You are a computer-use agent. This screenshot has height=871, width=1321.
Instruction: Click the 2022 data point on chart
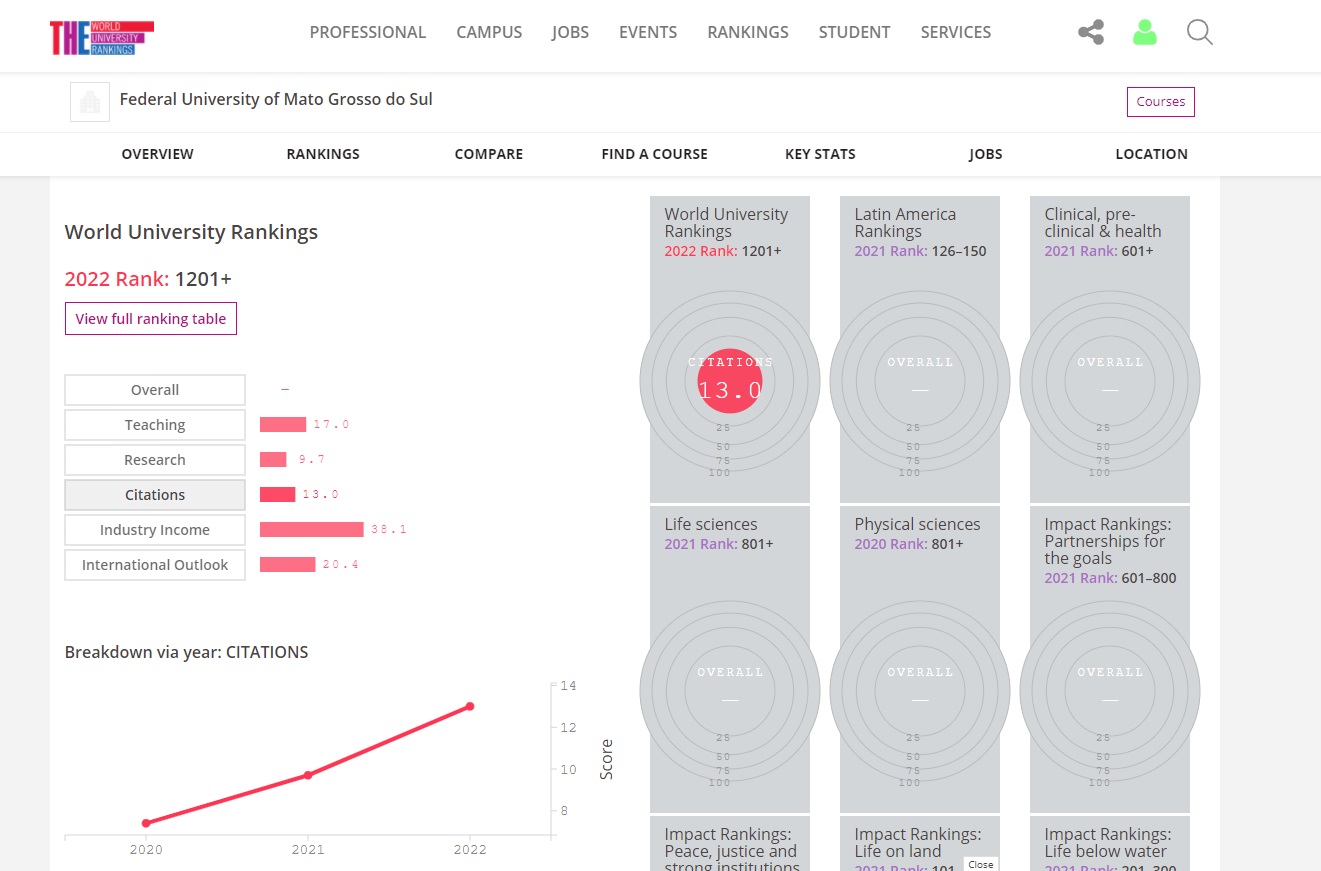[x=470, y=706]
